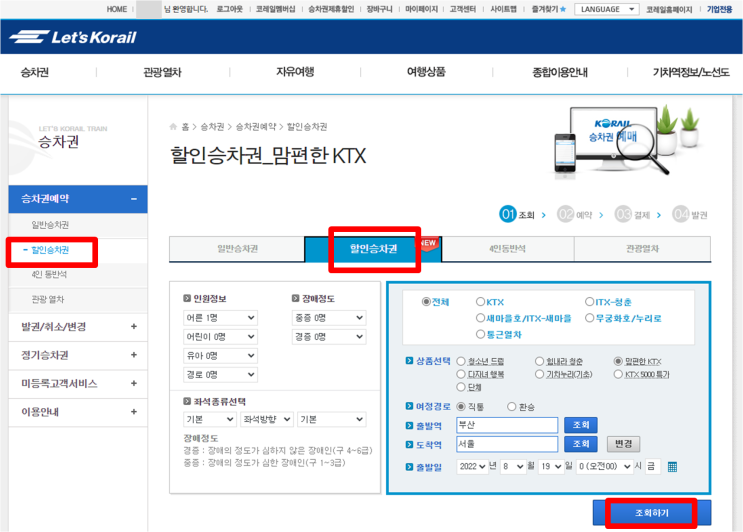This screenshot has height=532, width=743.
Task: Expand the 이용안내 sidebar section
Action: click(x=134, y=412)
